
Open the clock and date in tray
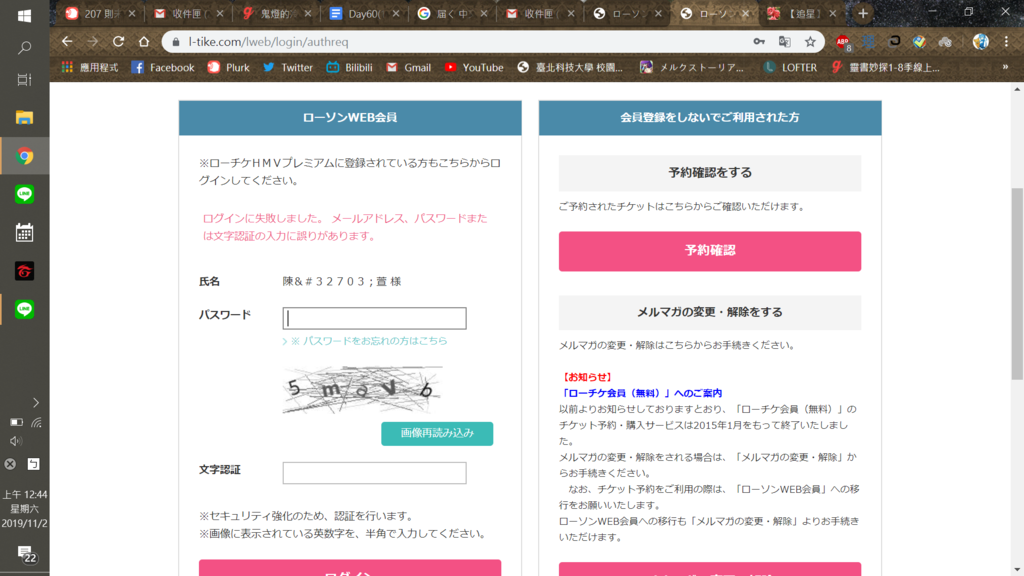point(24,509)
